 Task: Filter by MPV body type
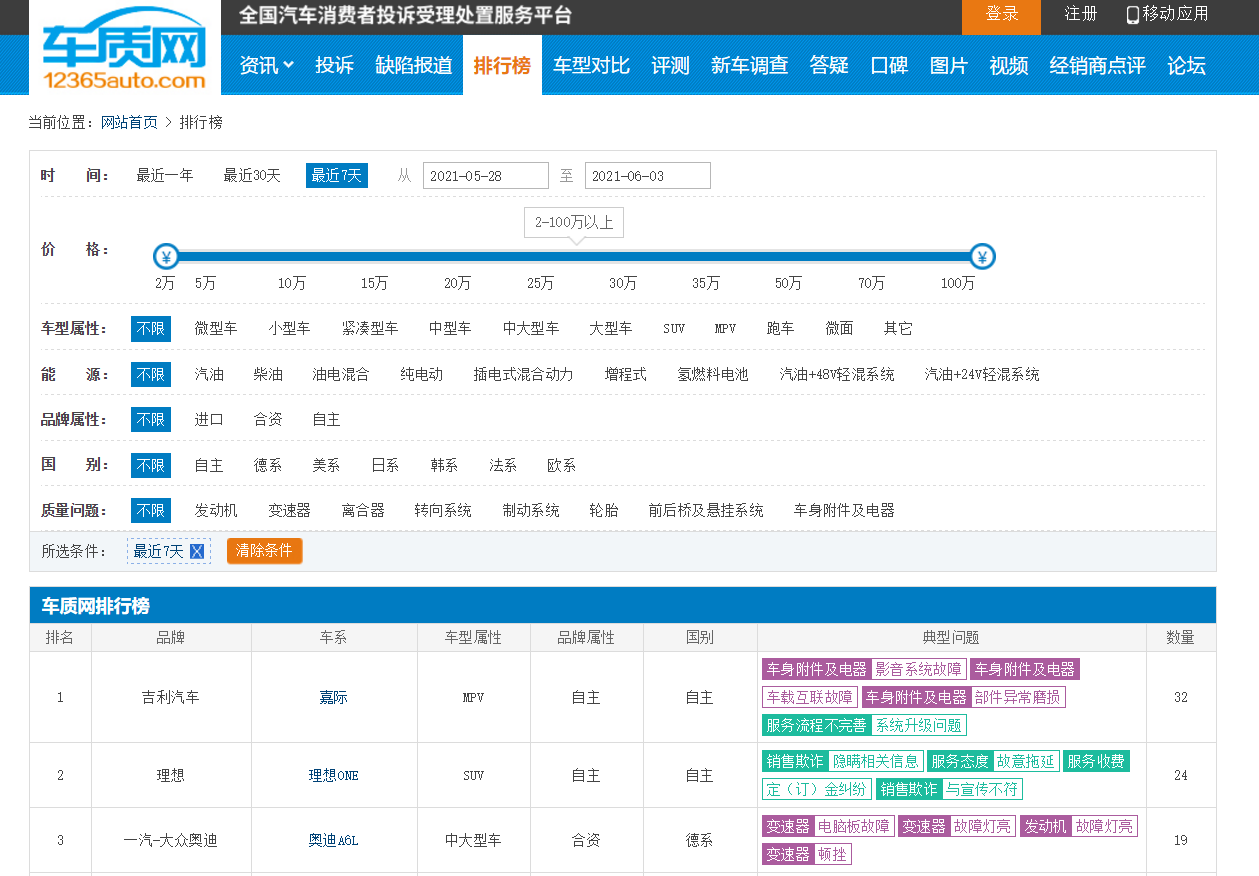725,328
